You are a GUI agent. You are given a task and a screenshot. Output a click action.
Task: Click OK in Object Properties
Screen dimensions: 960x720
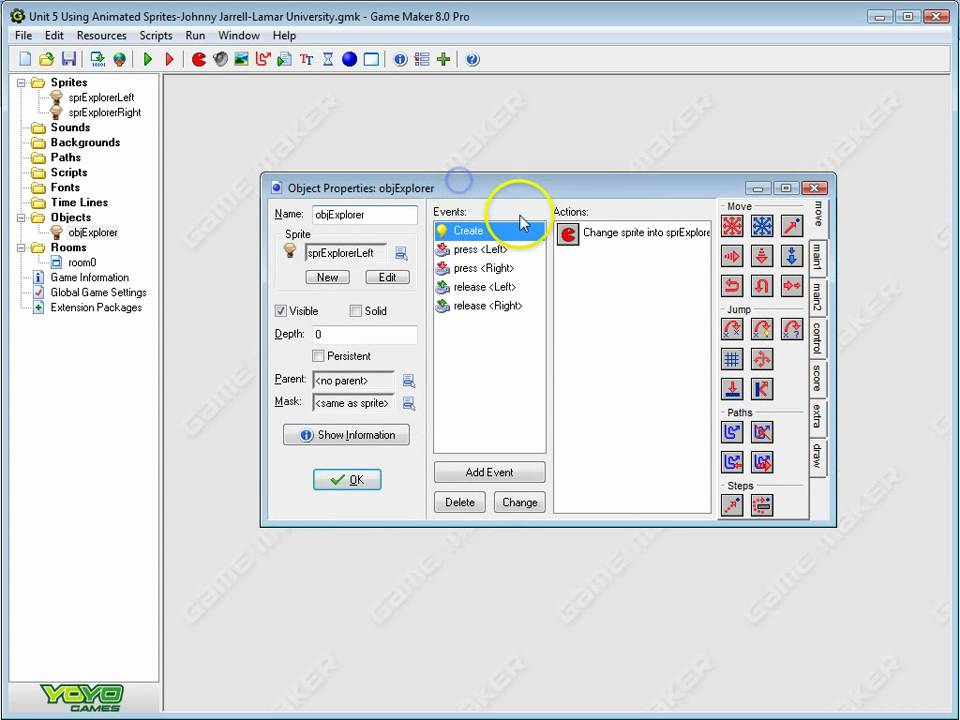(x=347, y=479)
